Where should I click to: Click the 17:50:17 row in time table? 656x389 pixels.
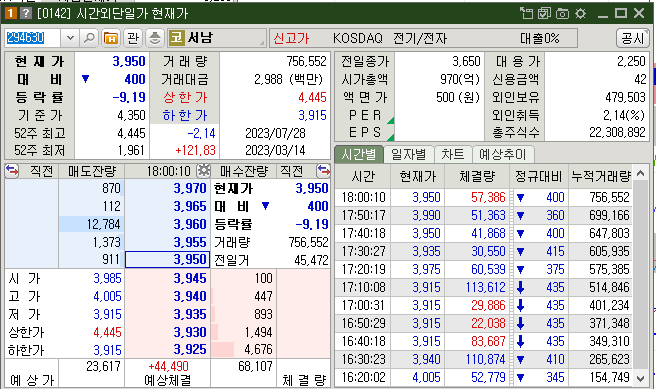pyautogui.click(x=484, y=215)
